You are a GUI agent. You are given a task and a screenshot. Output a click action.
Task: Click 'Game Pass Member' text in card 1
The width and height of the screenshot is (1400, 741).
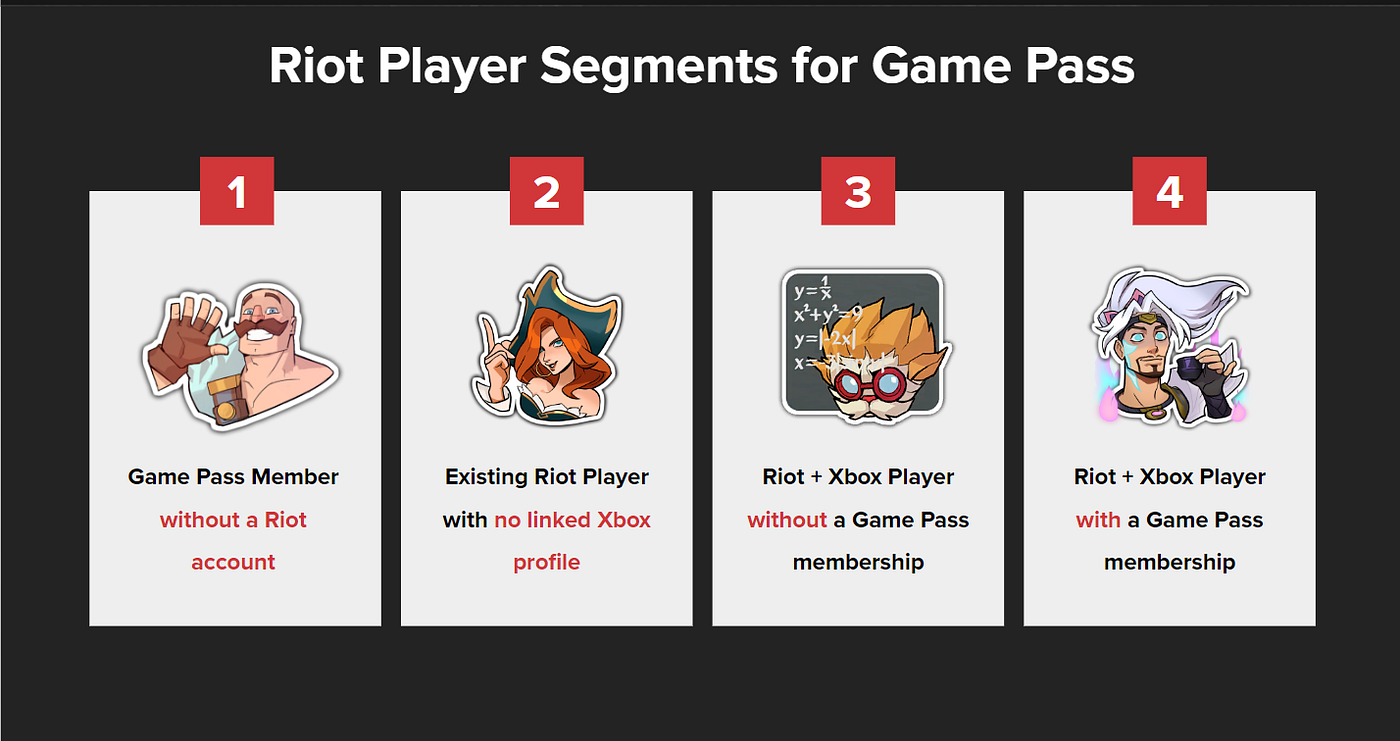pyautogui.click(x=234, y=477)
